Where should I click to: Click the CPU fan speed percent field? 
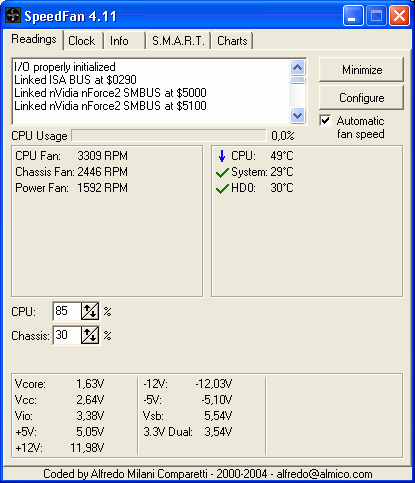click(x=67, y=311)
